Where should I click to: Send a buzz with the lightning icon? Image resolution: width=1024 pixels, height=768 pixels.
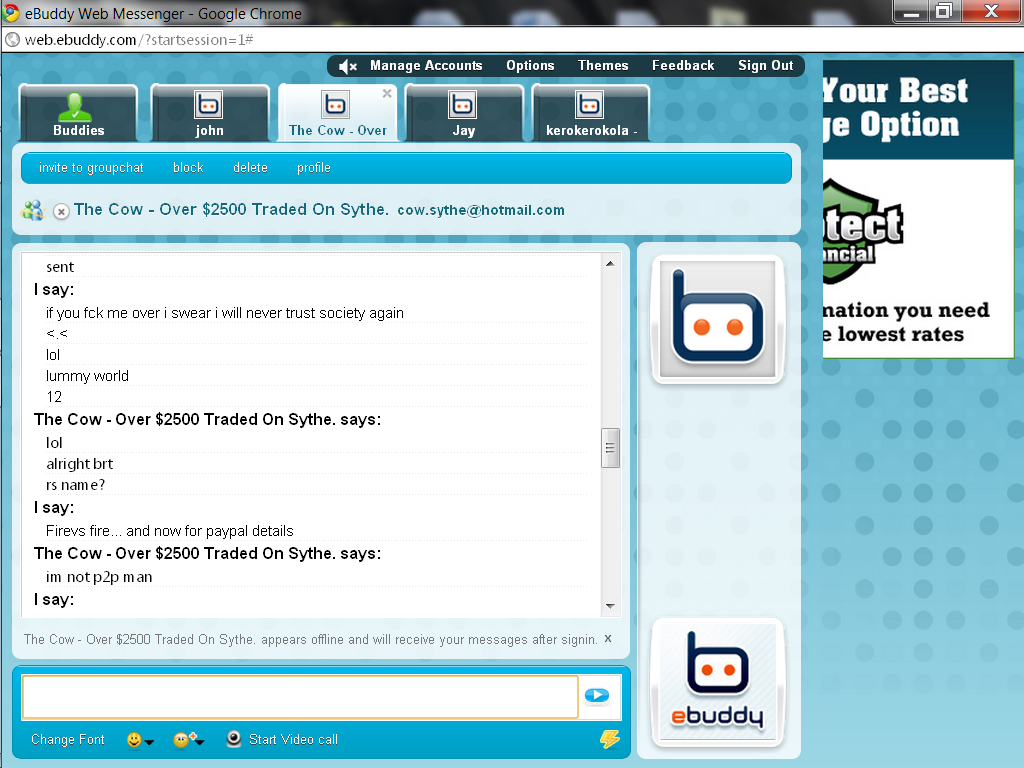coord(610,739)
